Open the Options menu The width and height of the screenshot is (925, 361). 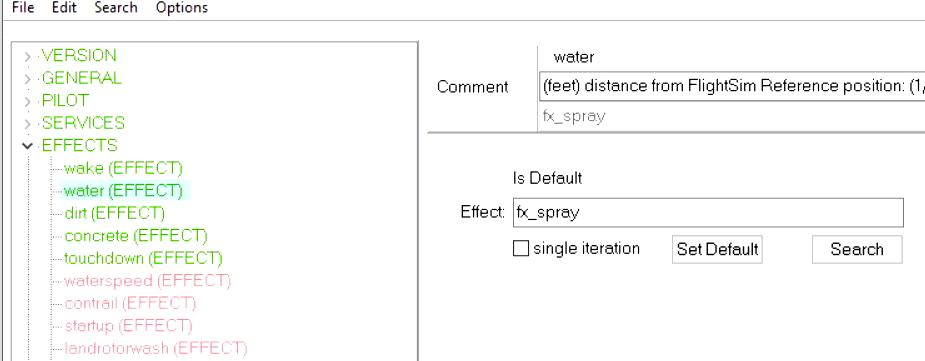[182, 8]
